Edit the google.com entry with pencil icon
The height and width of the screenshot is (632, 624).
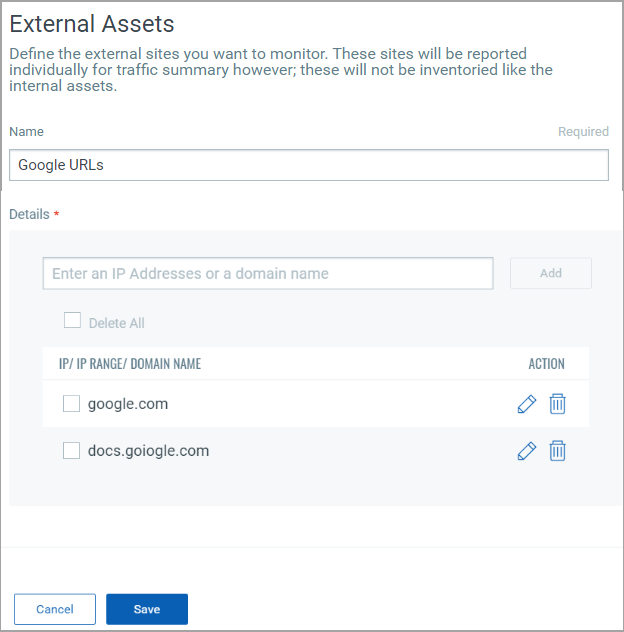pos(527,404)
